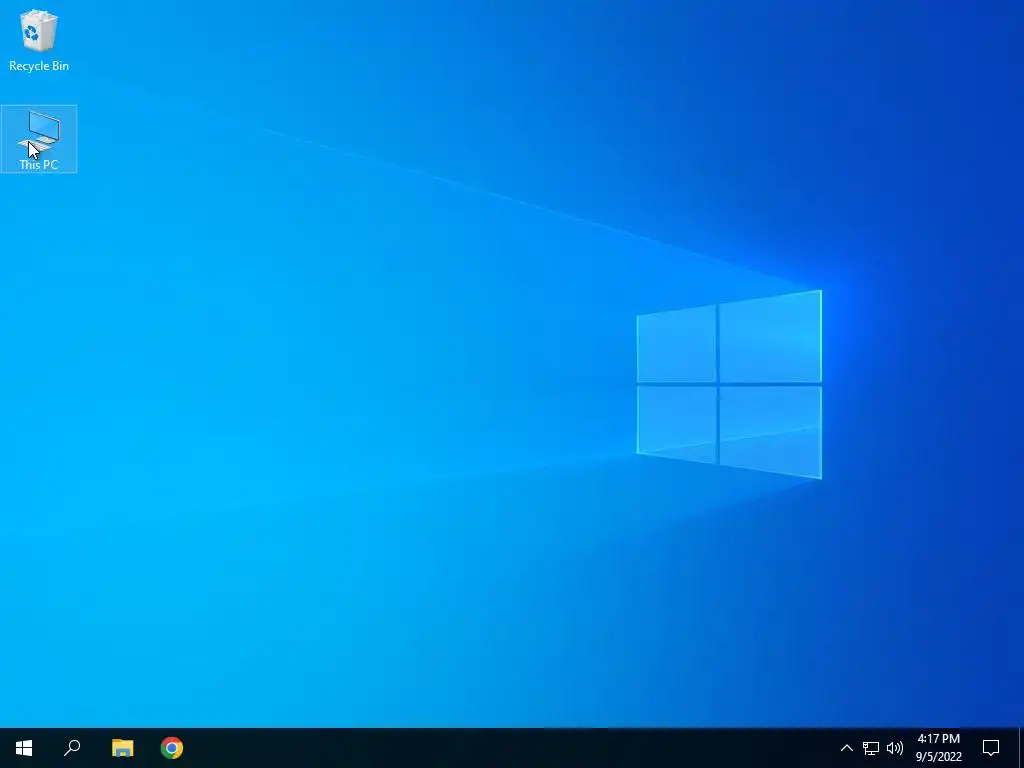Launch File Explorer from the taskbar
This screenshot has width=1024, height=768.
pyautogui.click(x=122, y=748)
